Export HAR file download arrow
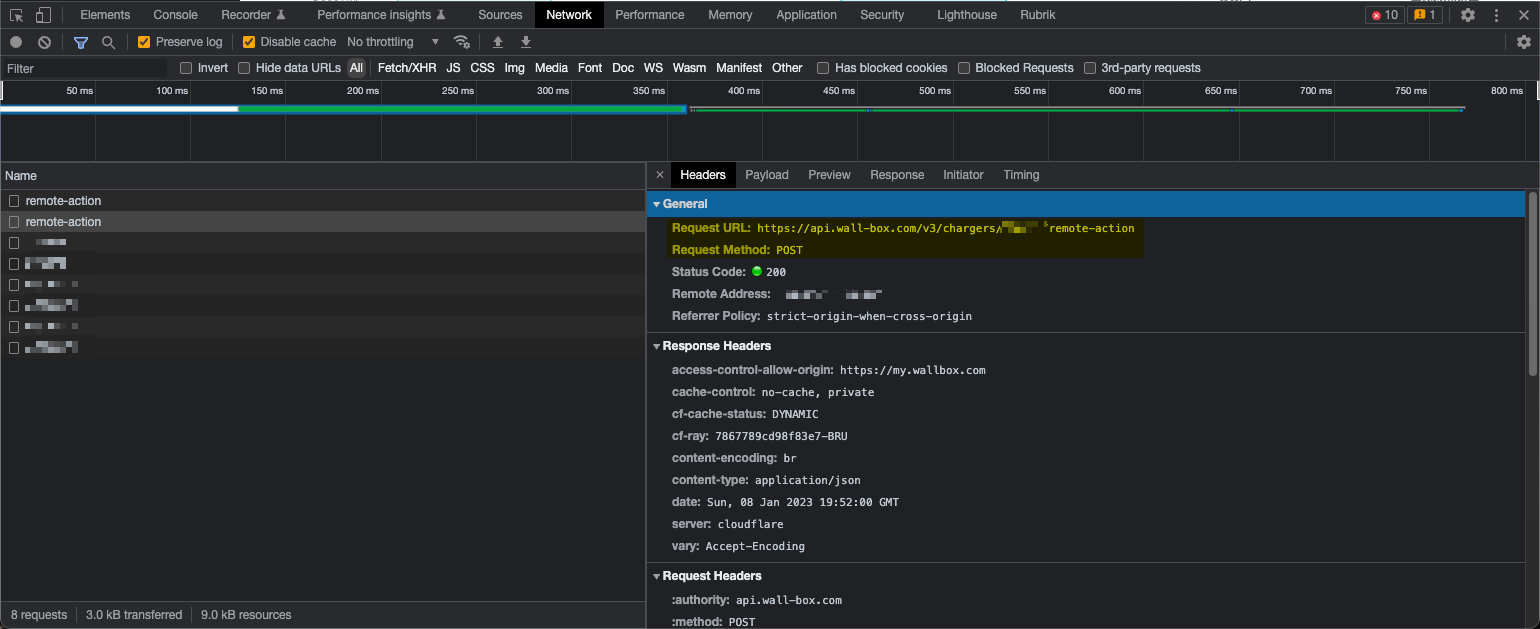 click(526, 42)
